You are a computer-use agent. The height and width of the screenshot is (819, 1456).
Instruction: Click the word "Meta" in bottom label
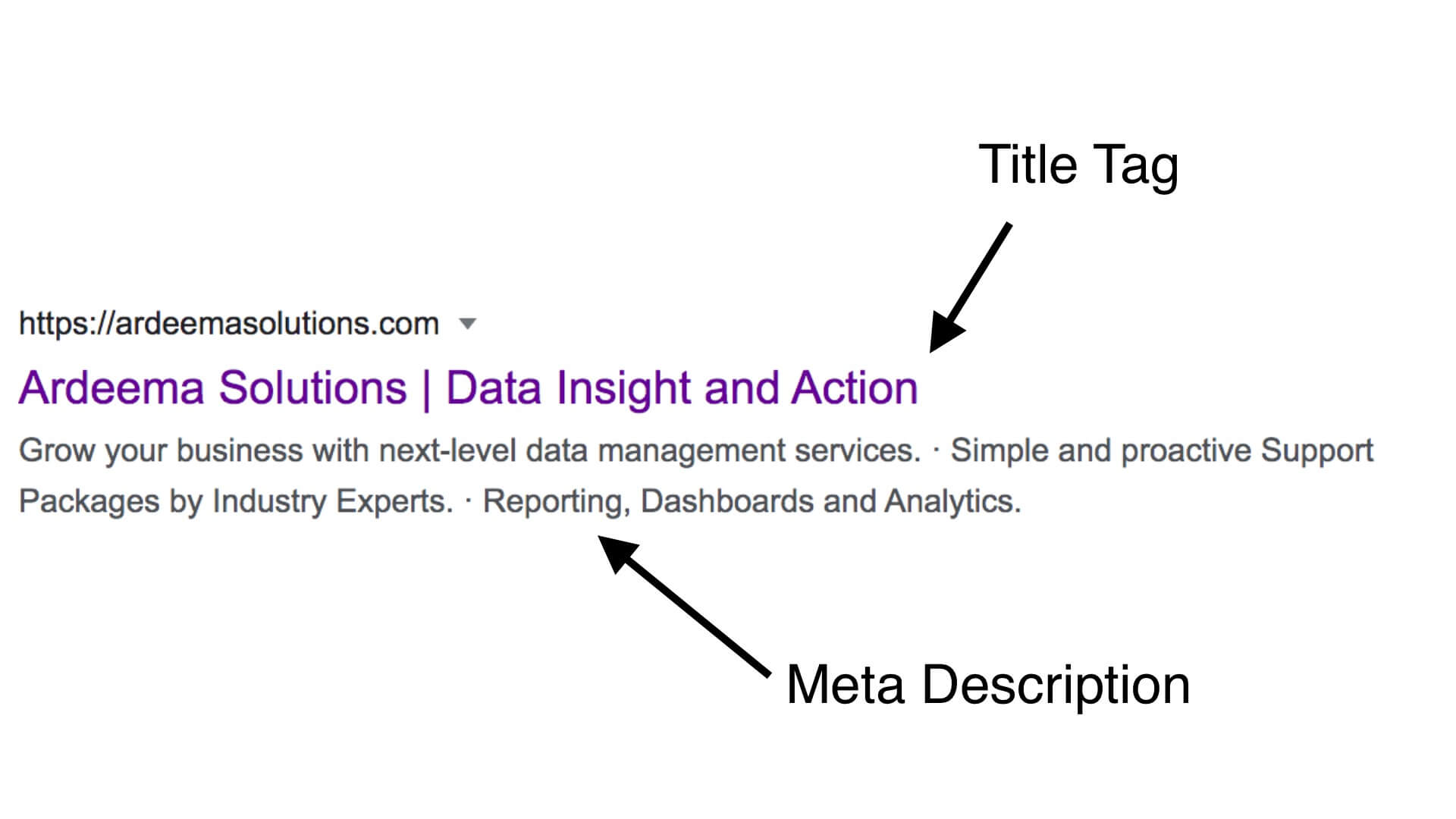coord(846,685)
